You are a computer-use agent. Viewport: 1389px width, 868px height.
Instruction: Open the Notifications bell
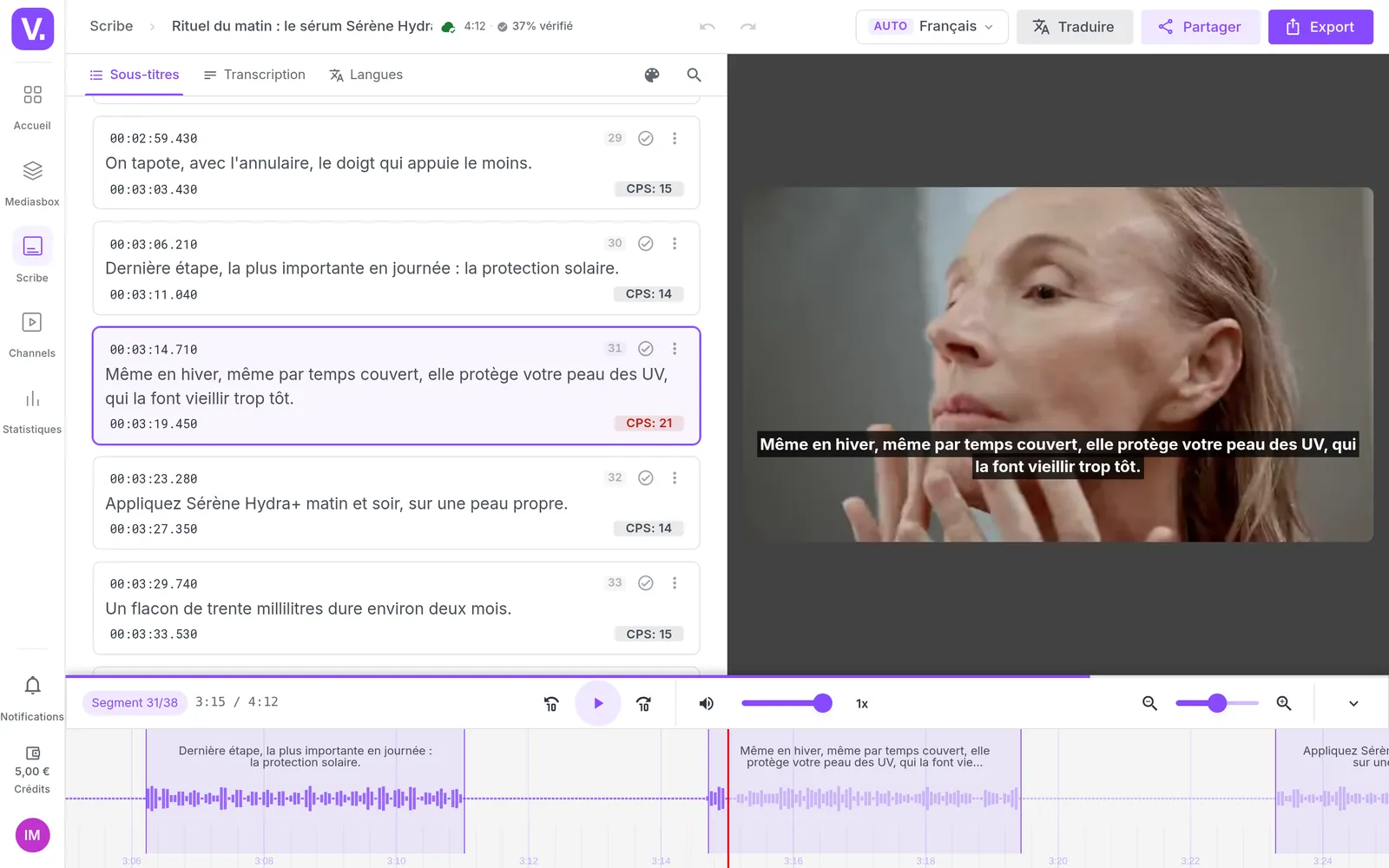coord(32,698)
